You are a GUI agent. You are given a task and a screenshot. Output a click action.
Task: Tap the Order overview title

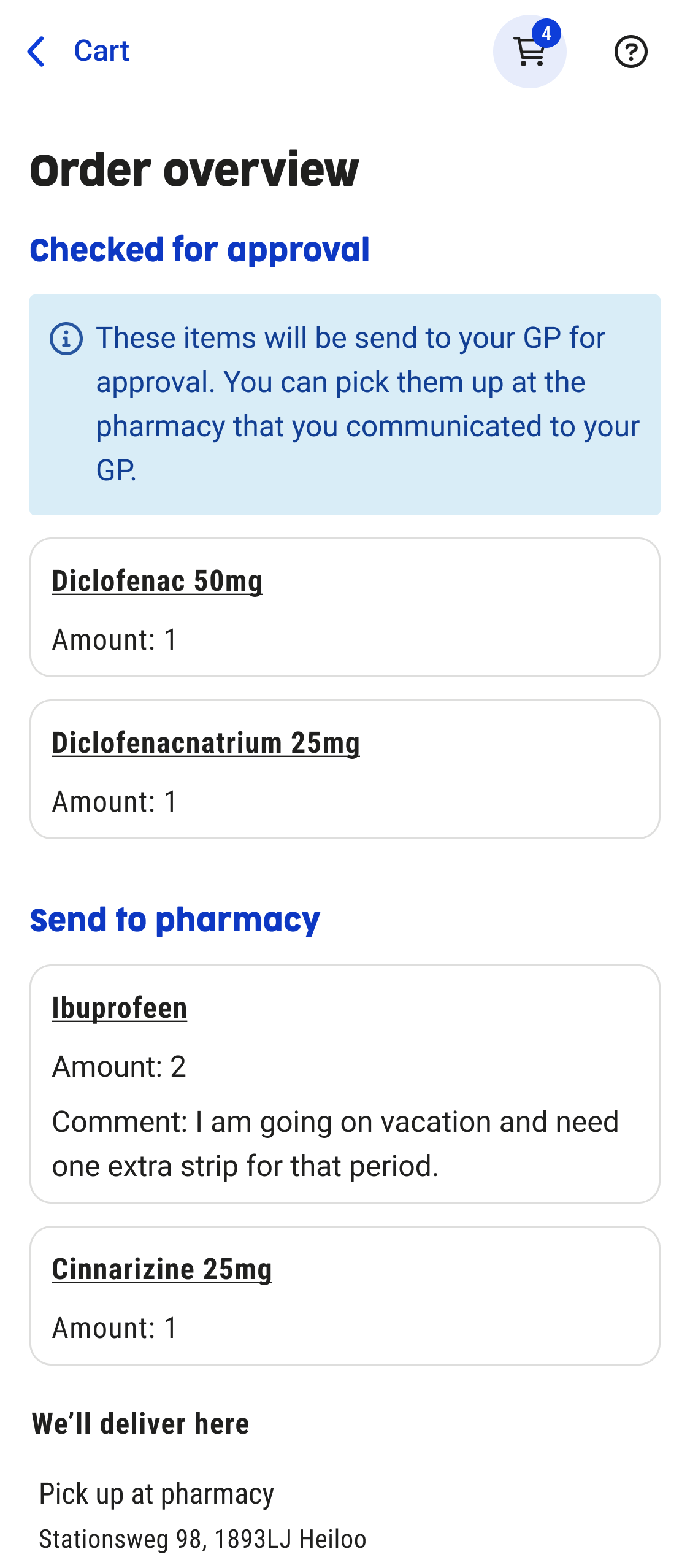(194, 170)
